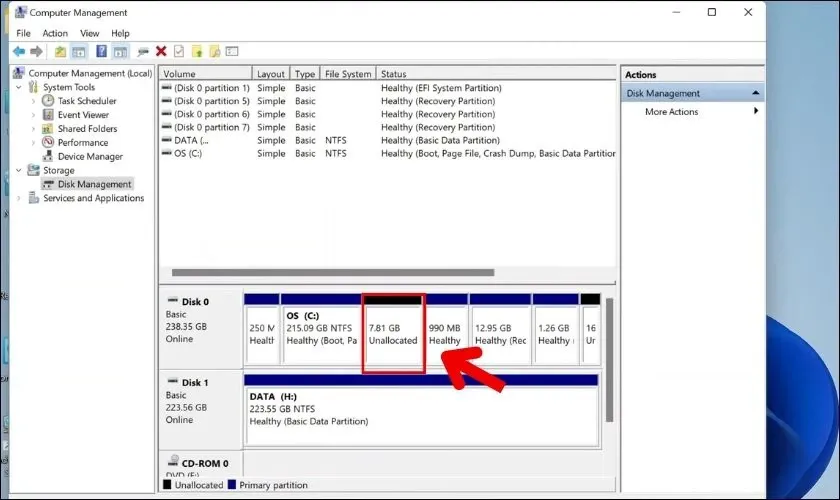Click the Up one level toolbar icon

pos(61,51)
